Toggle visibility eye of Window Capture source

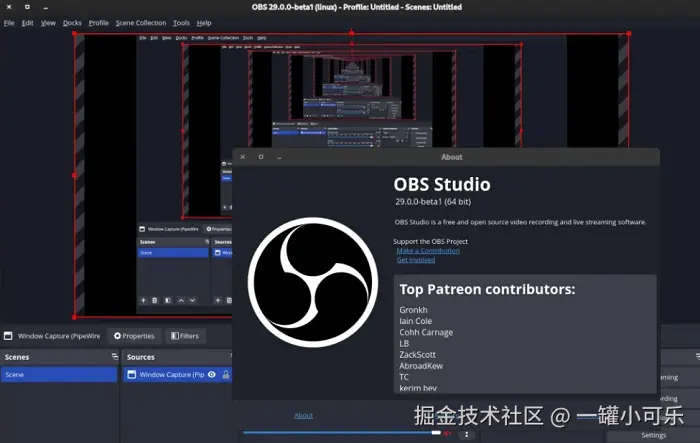click(x=212, y=375)
